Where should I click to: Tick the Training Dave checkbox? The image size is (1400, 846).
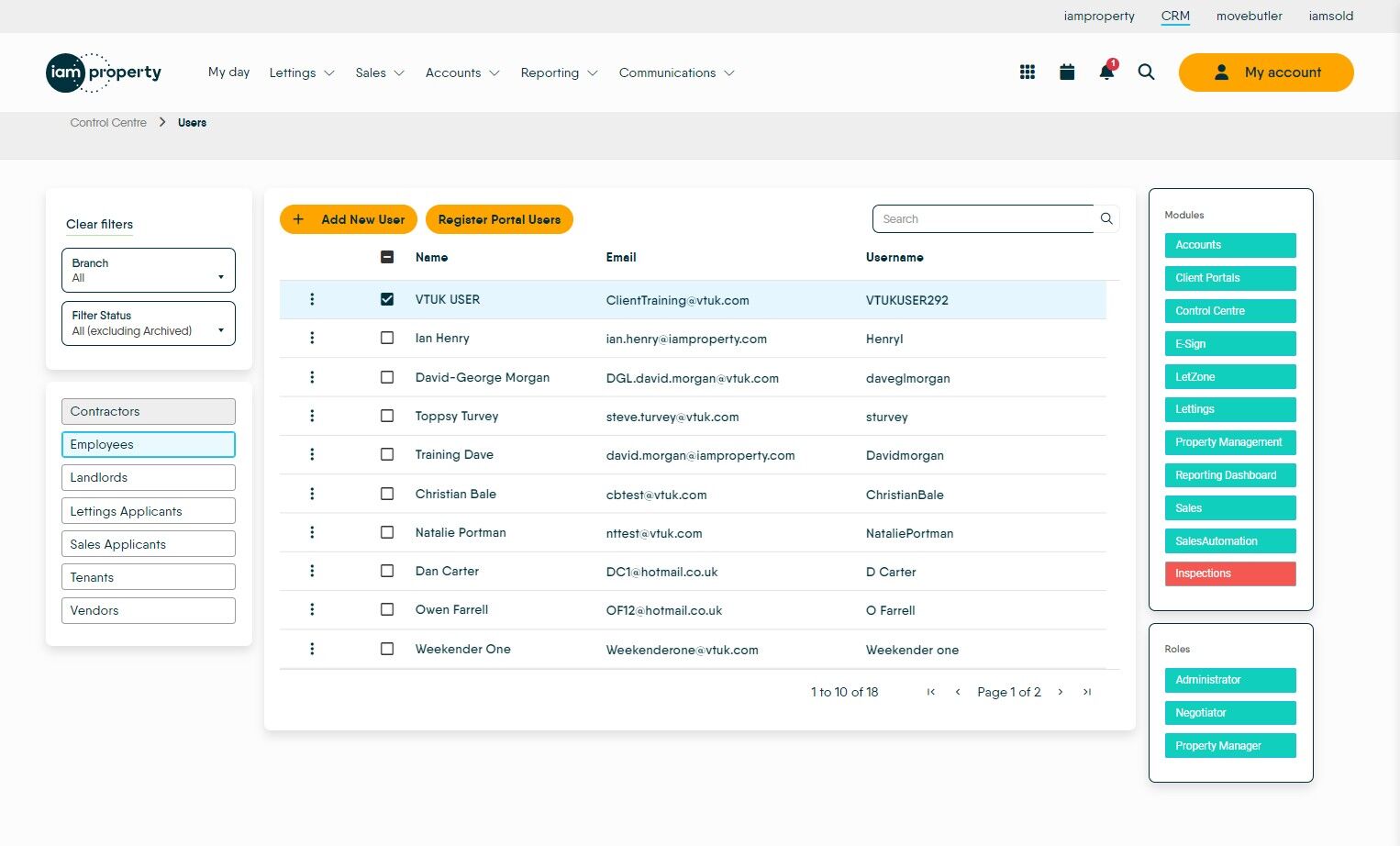click(x=387, y=454)
